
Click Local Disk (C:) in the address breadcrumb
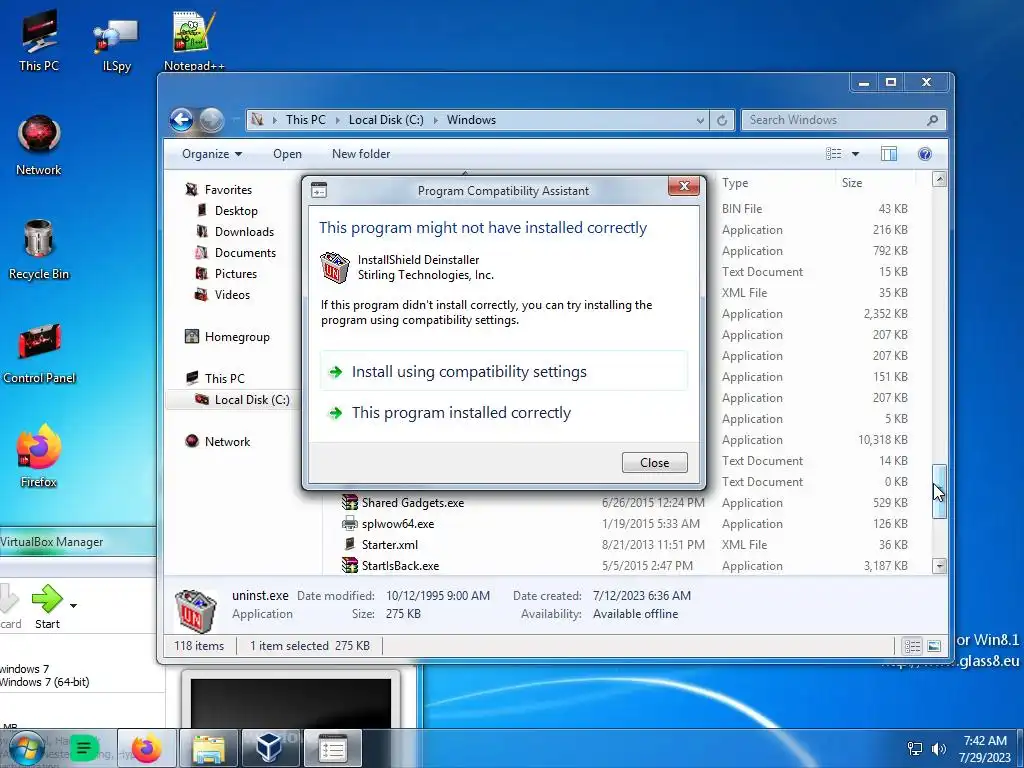point(386,120)
